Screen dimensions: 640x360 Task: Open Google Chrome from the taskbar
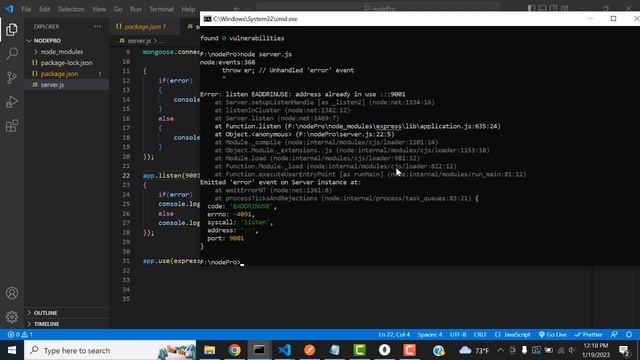pos(235,350)
